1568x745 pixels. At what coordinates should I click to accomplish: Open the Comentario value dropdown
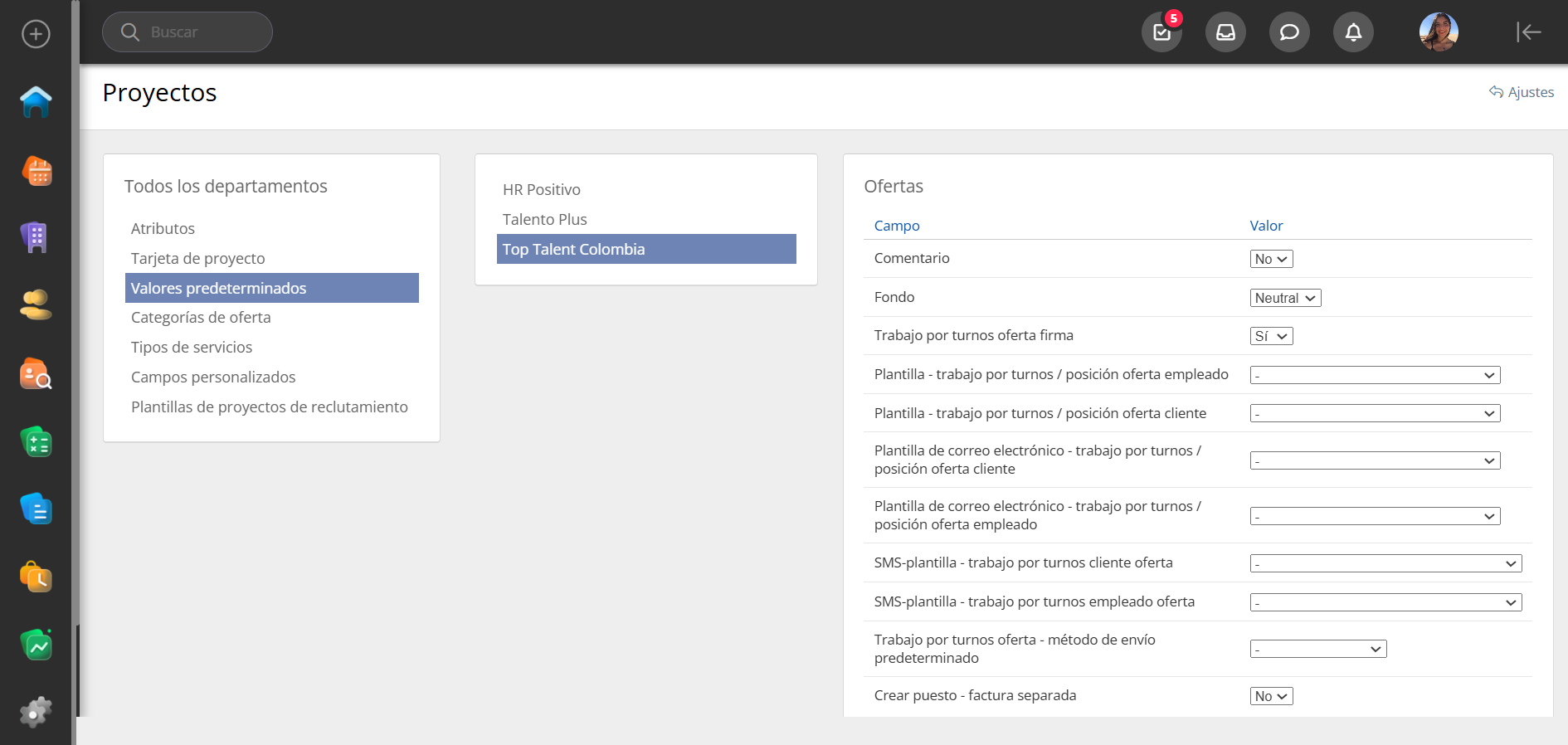[1271, 259]
